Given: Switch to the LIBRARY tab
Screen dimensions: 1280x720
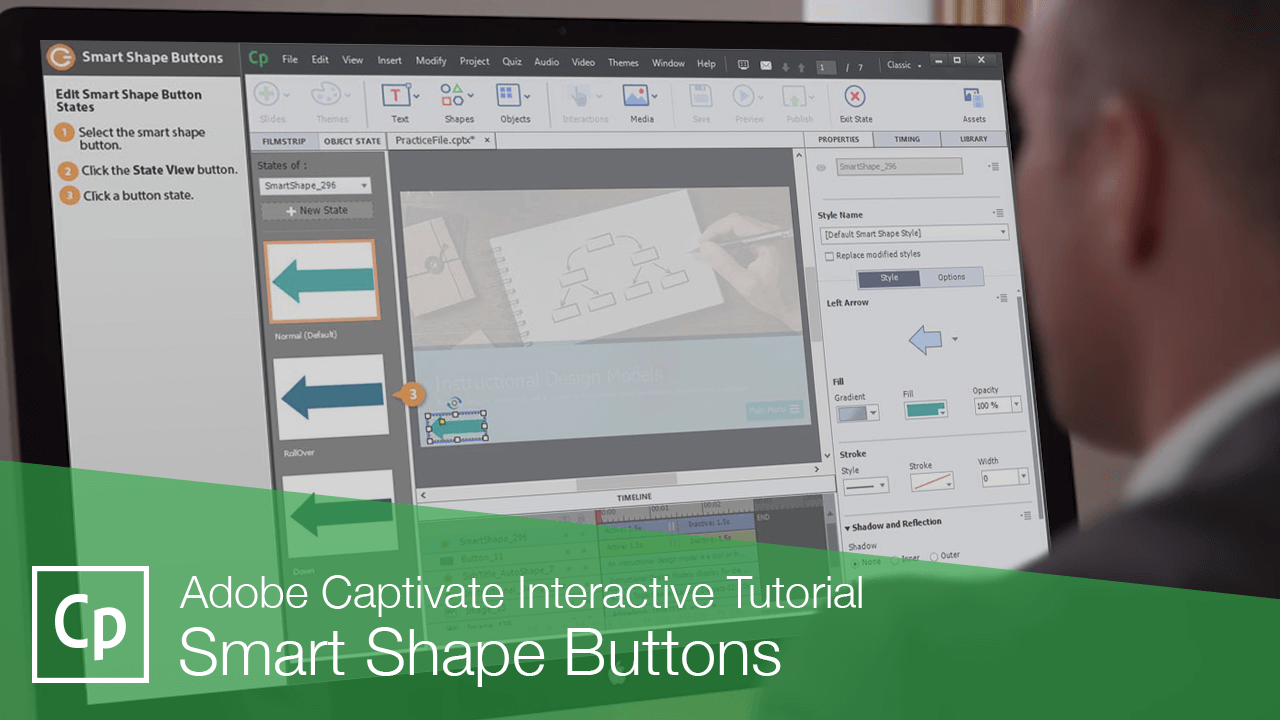Looking at the screenshot, I should tap(975, 139).
